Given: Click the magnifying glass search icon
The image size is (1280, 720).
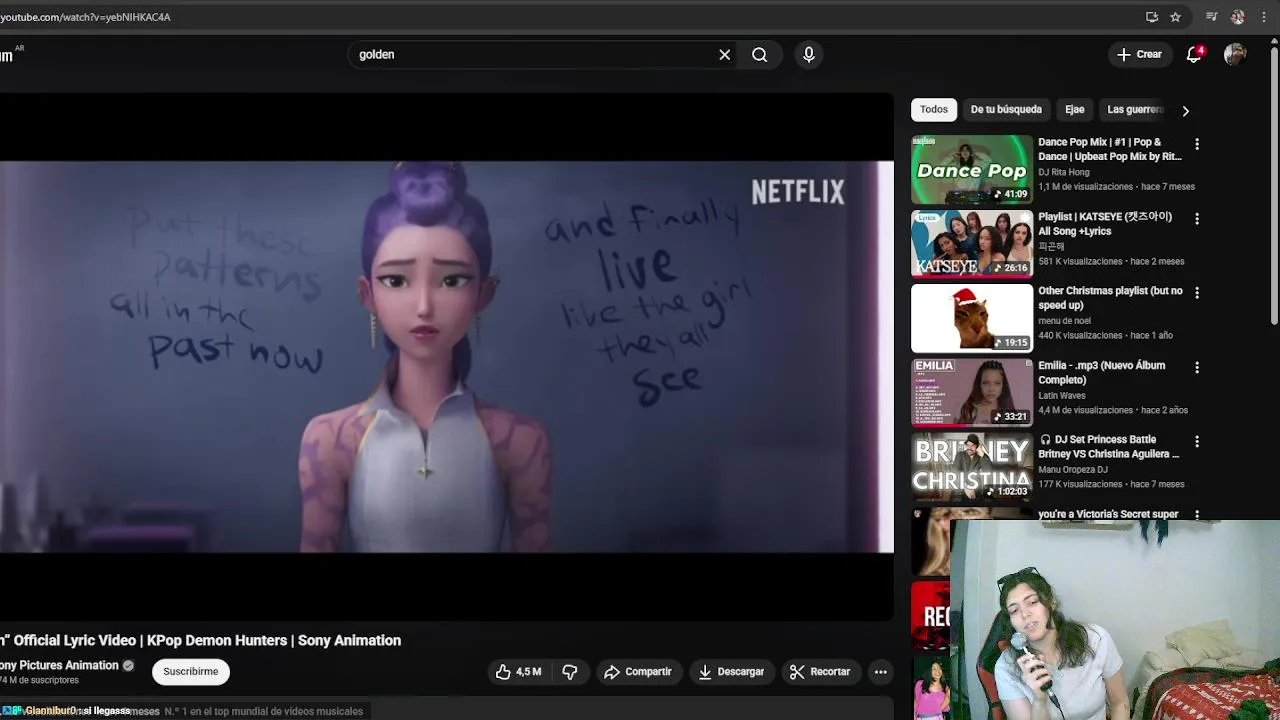Looking at the screenshot, I should pos(760,55).
